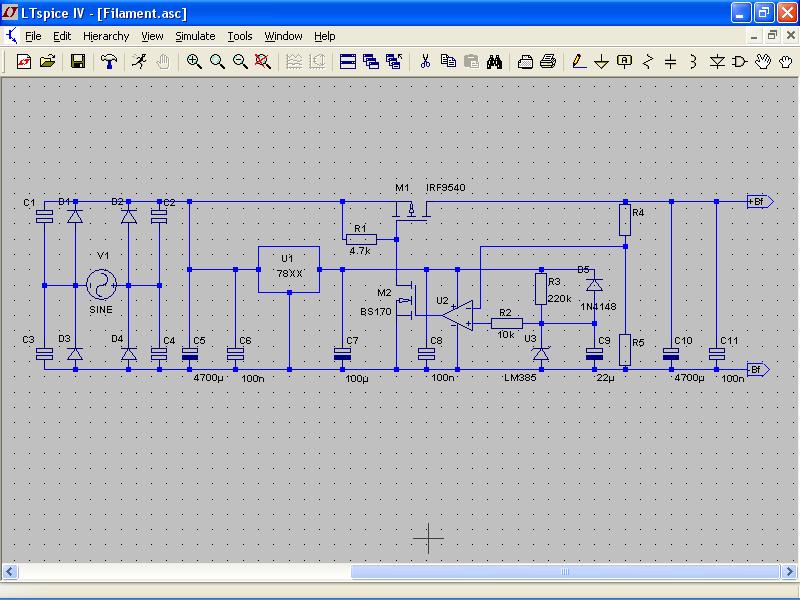This screenshot has width=800, height=600.
Task: Select the Draw Wire pencil tool
Action: coord(578,62)
